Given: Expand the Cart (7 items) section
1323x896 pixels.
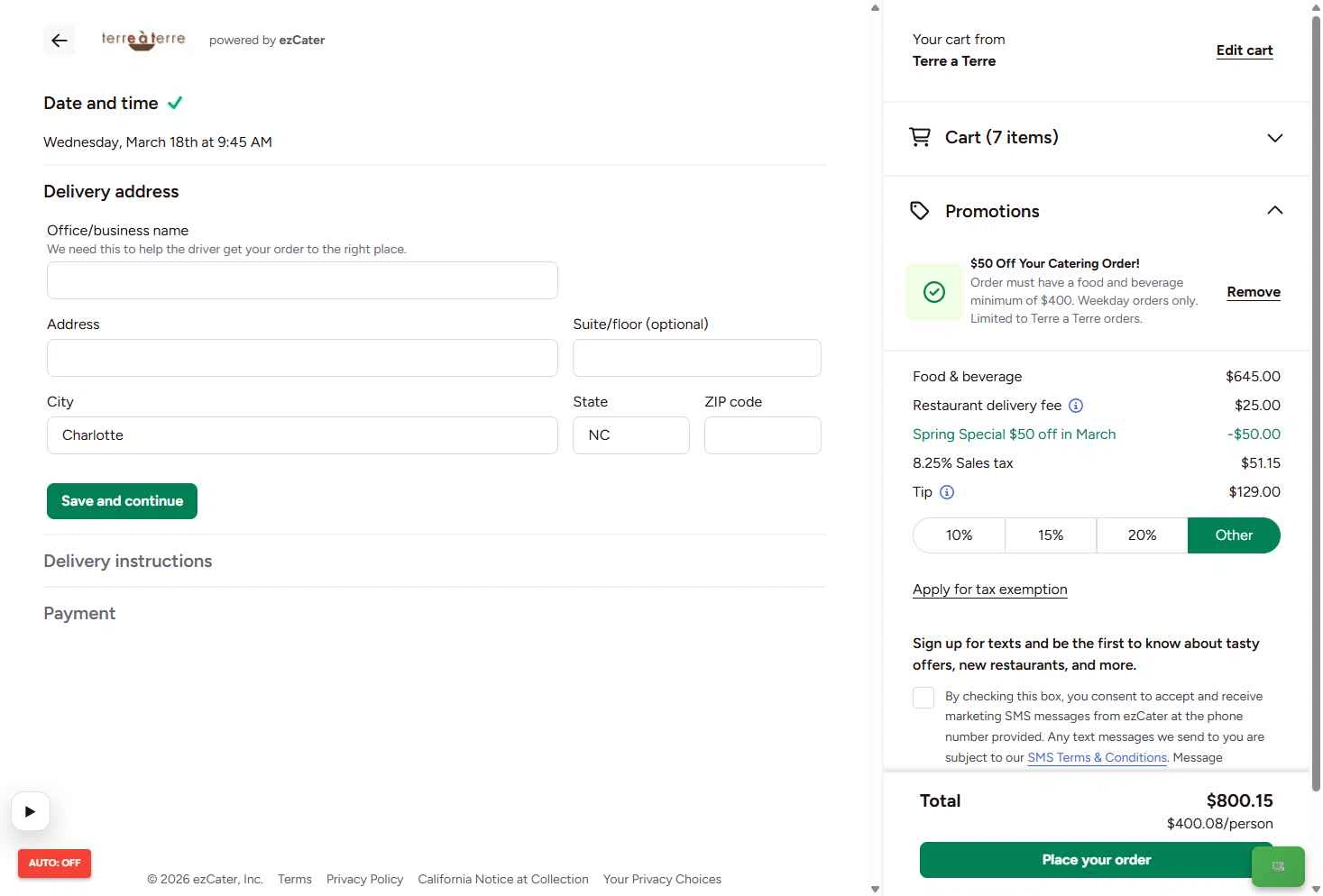Looking at the screenshot, I should [x=1274, y=138].
